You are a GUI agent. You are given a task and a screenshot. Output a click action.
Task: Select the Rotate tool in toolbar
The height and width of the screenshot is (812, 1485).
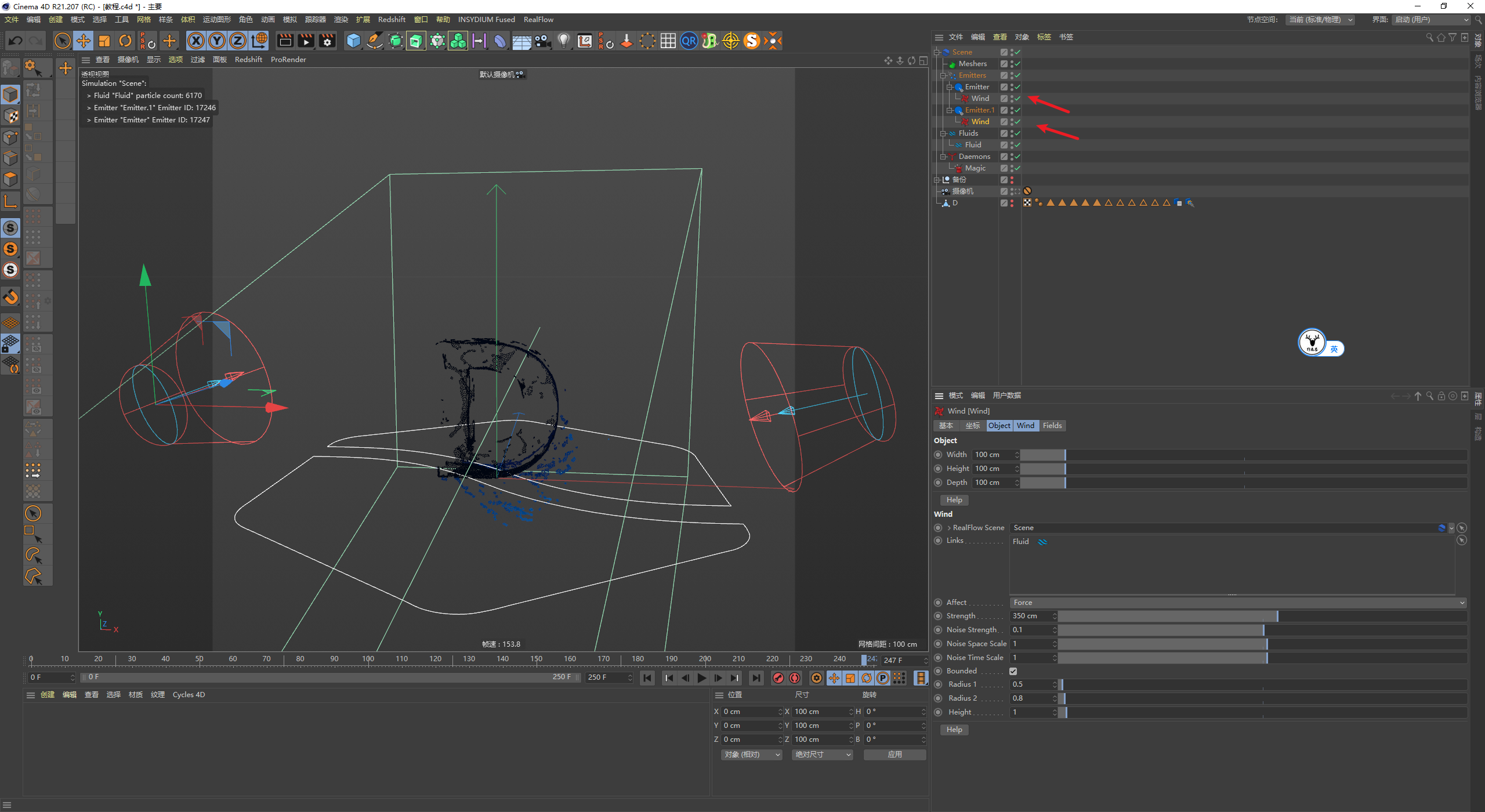(125, 41)
